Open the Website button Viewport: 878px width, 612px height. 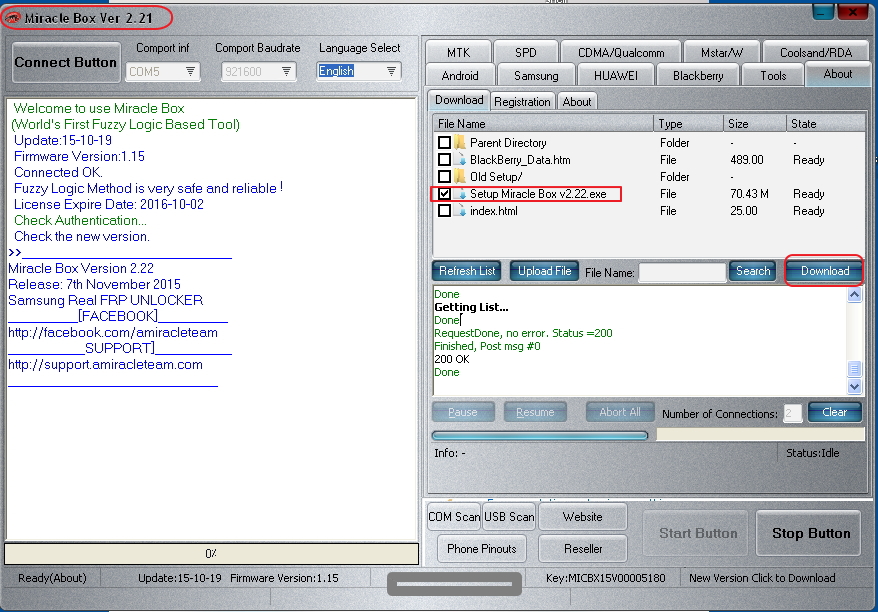coord(582,517)
